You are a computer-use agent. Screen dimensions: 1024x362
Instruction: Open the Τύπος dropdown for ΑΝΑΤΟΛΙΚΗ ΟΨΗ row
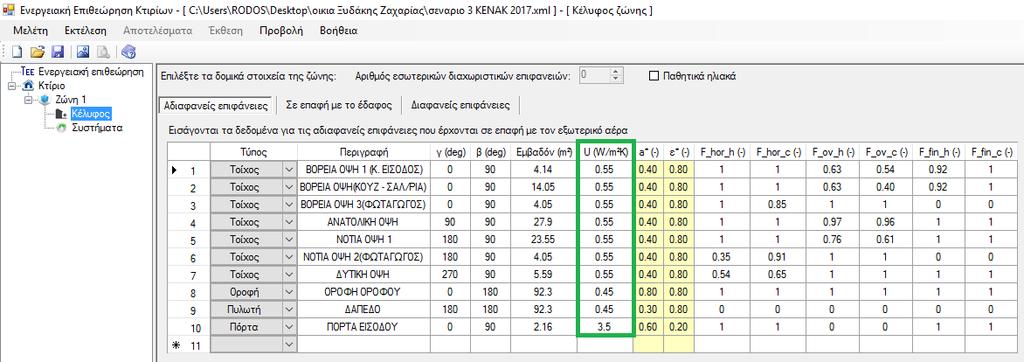289,222
